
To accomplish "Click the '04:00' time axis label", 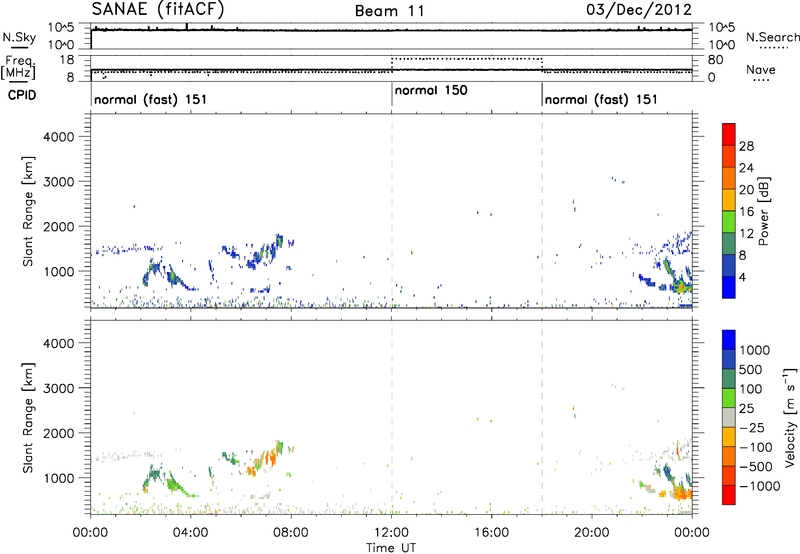I will coord(191,533).
